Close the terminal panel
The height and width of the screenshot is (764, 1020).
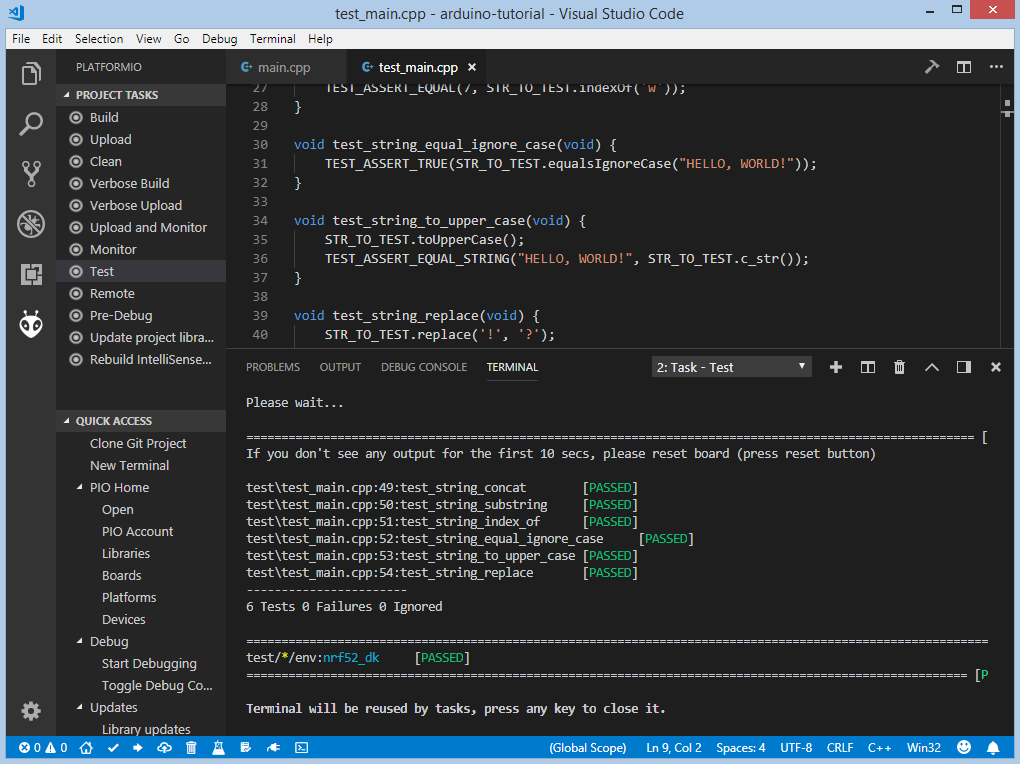(995, 367)
